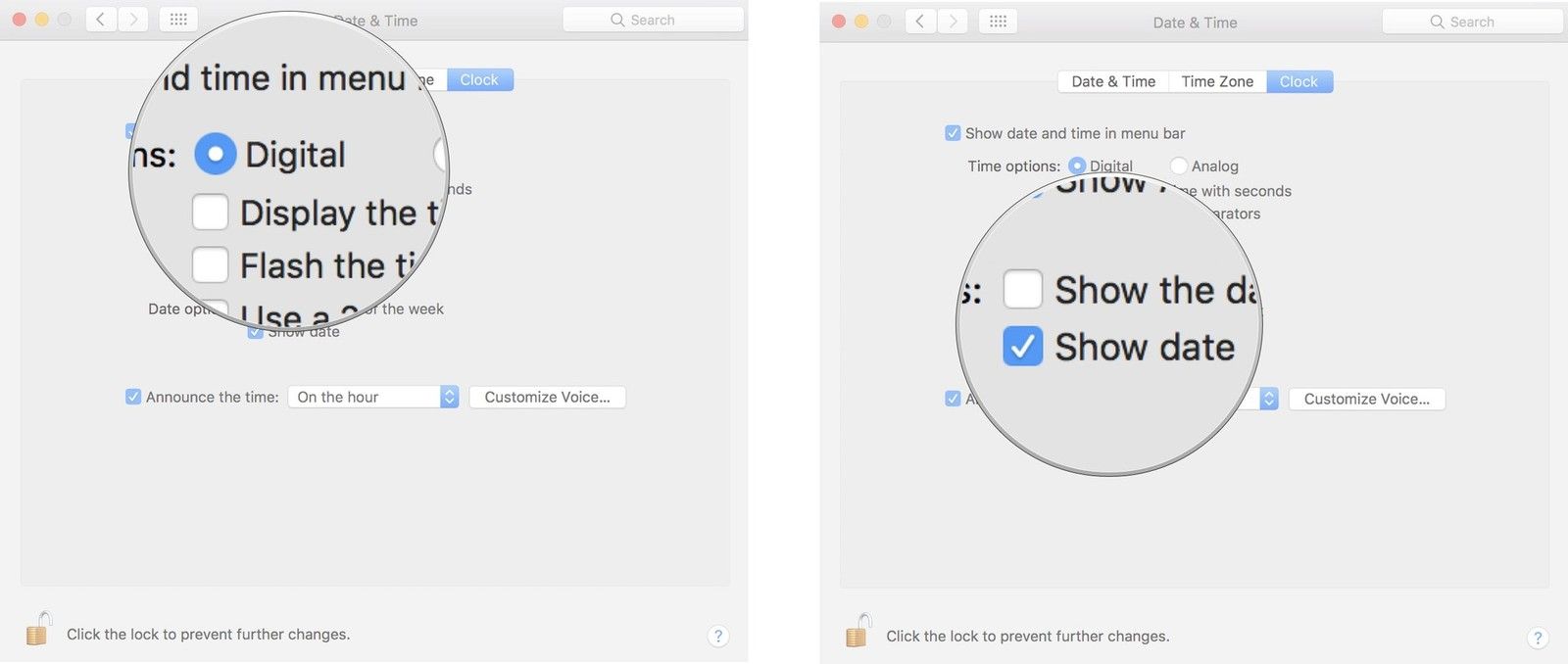
Task: Click the lock icon in the left window
Action: [x=37, y=630]
